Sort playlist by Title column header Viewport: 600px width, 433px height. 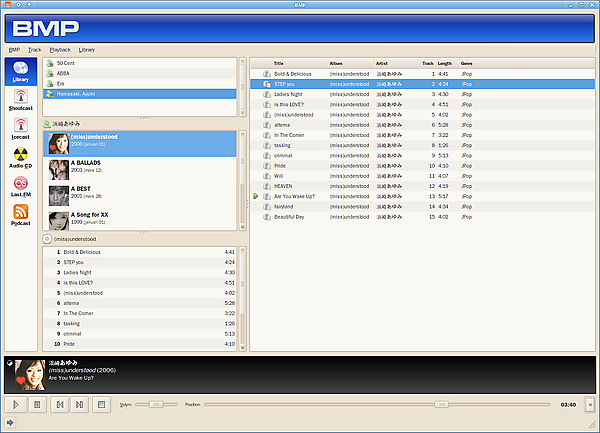[x=279, y=63]
